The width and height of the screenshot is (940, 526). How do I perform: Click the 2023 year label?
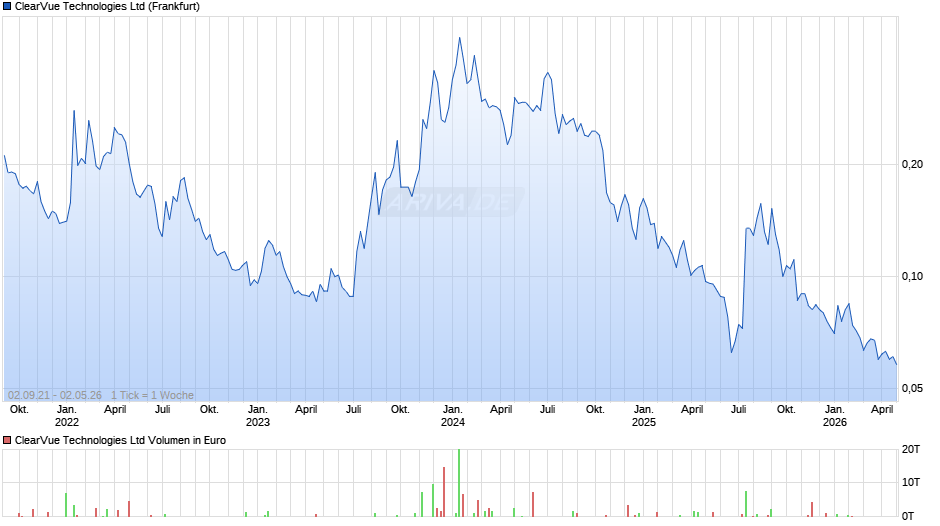(x=258, y=423)
